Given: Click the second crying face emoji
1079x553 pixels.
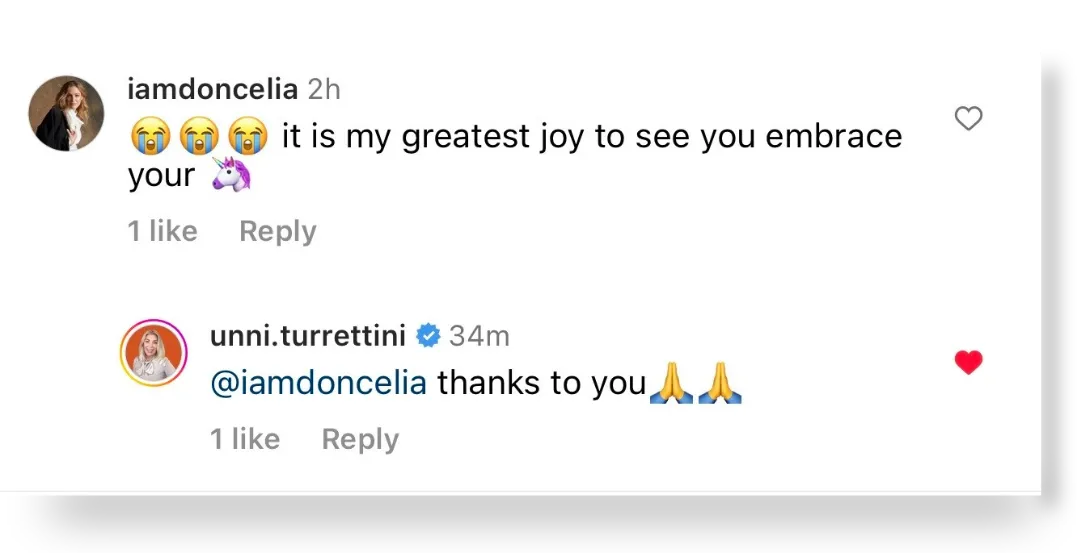Looking at the screenshot, I should pos(199,135).
